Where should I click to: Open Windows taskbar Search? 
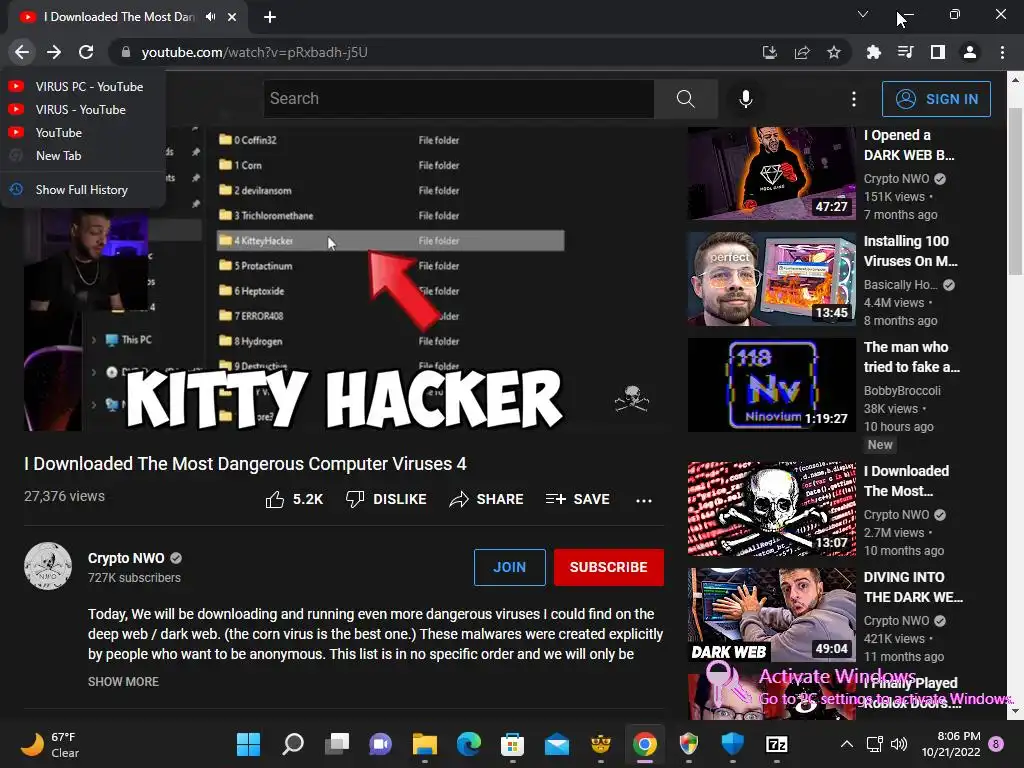tap(293, 744)
